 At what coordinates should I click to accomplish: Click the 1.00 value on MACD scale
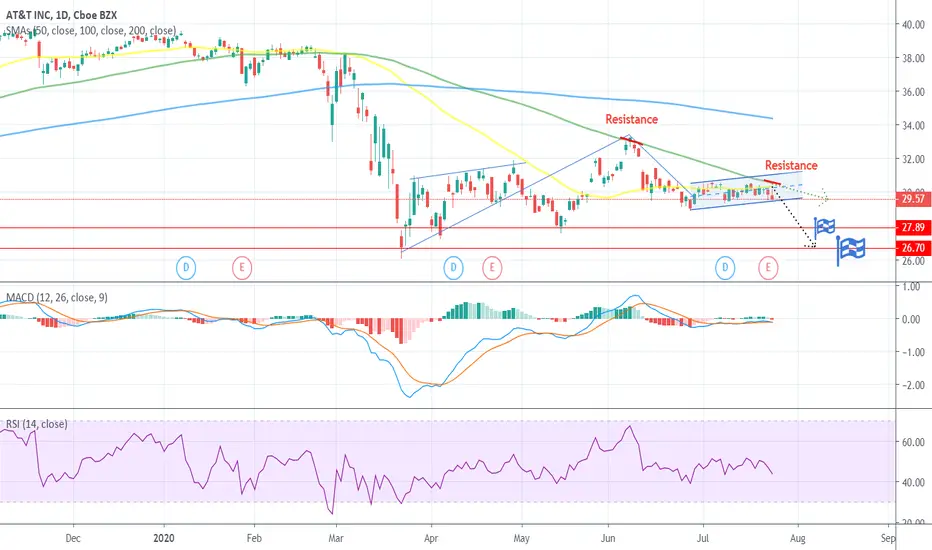pos(911,287)
